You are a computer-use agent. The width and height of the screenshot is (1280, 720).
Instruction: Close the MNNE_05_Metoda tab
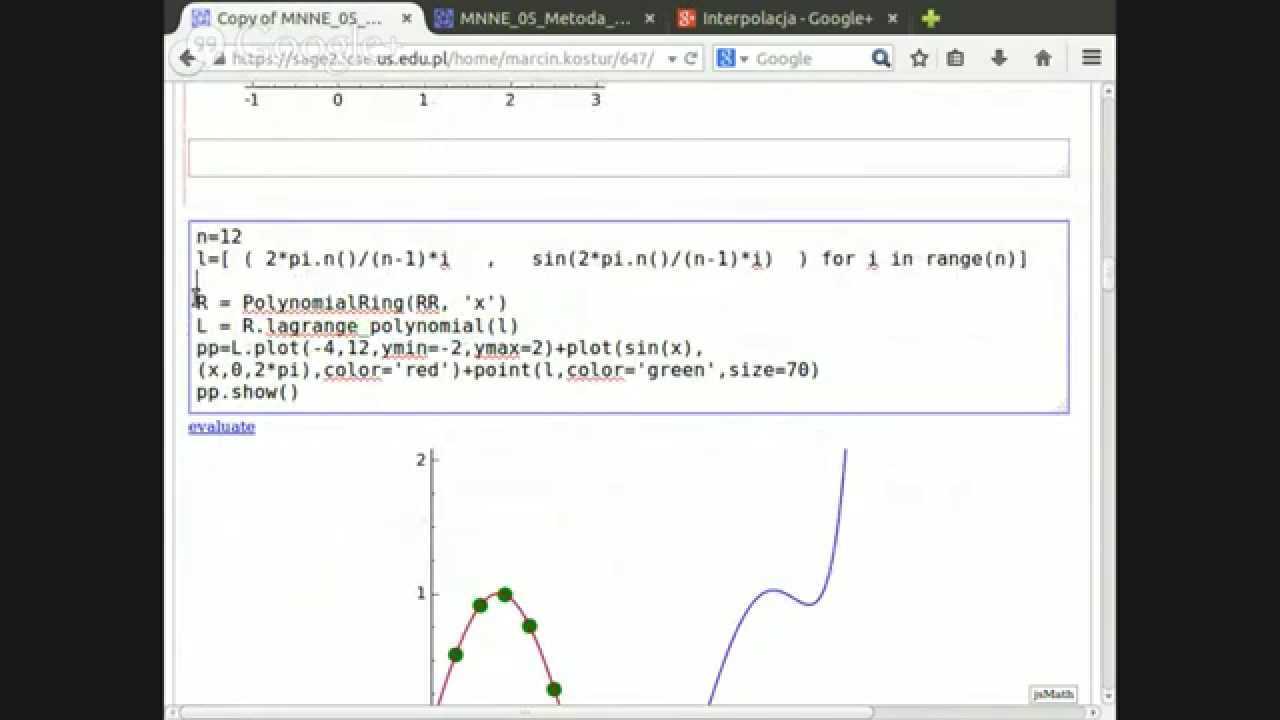(650, 18)
